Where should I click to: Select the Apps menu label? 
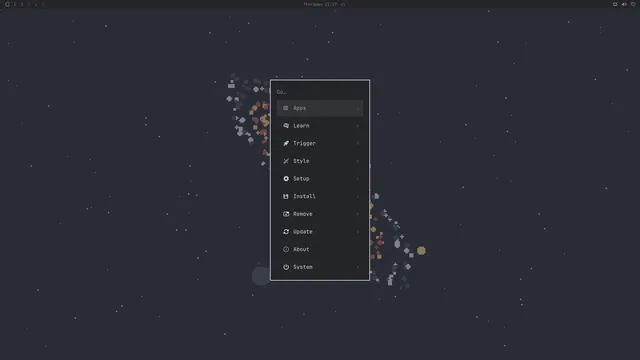click(x=300, y=108)
